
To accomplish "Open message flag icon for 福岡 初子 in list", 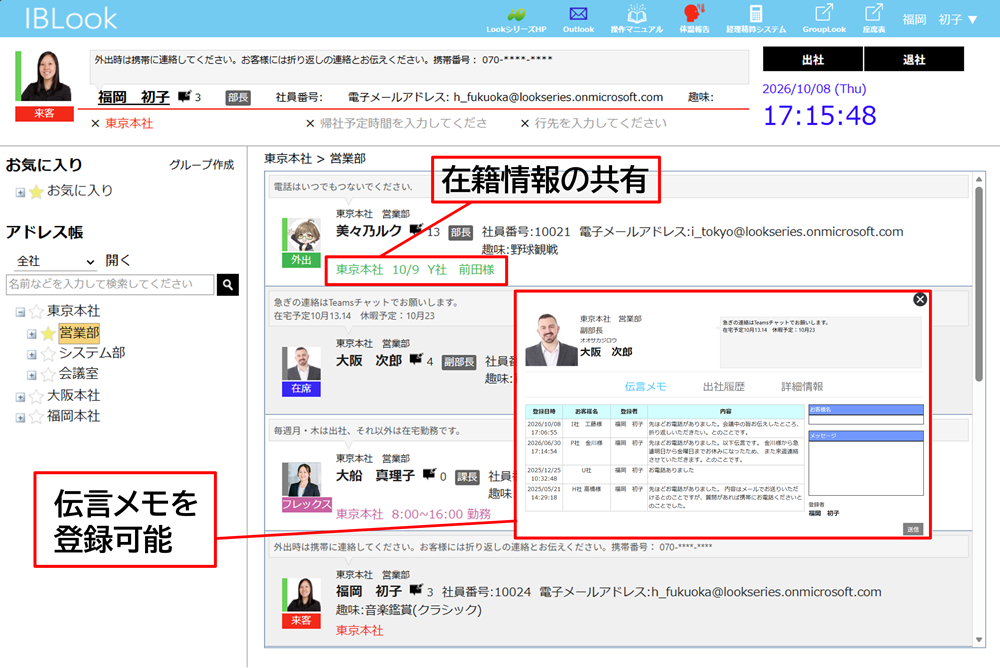I will tap(416, 590).
